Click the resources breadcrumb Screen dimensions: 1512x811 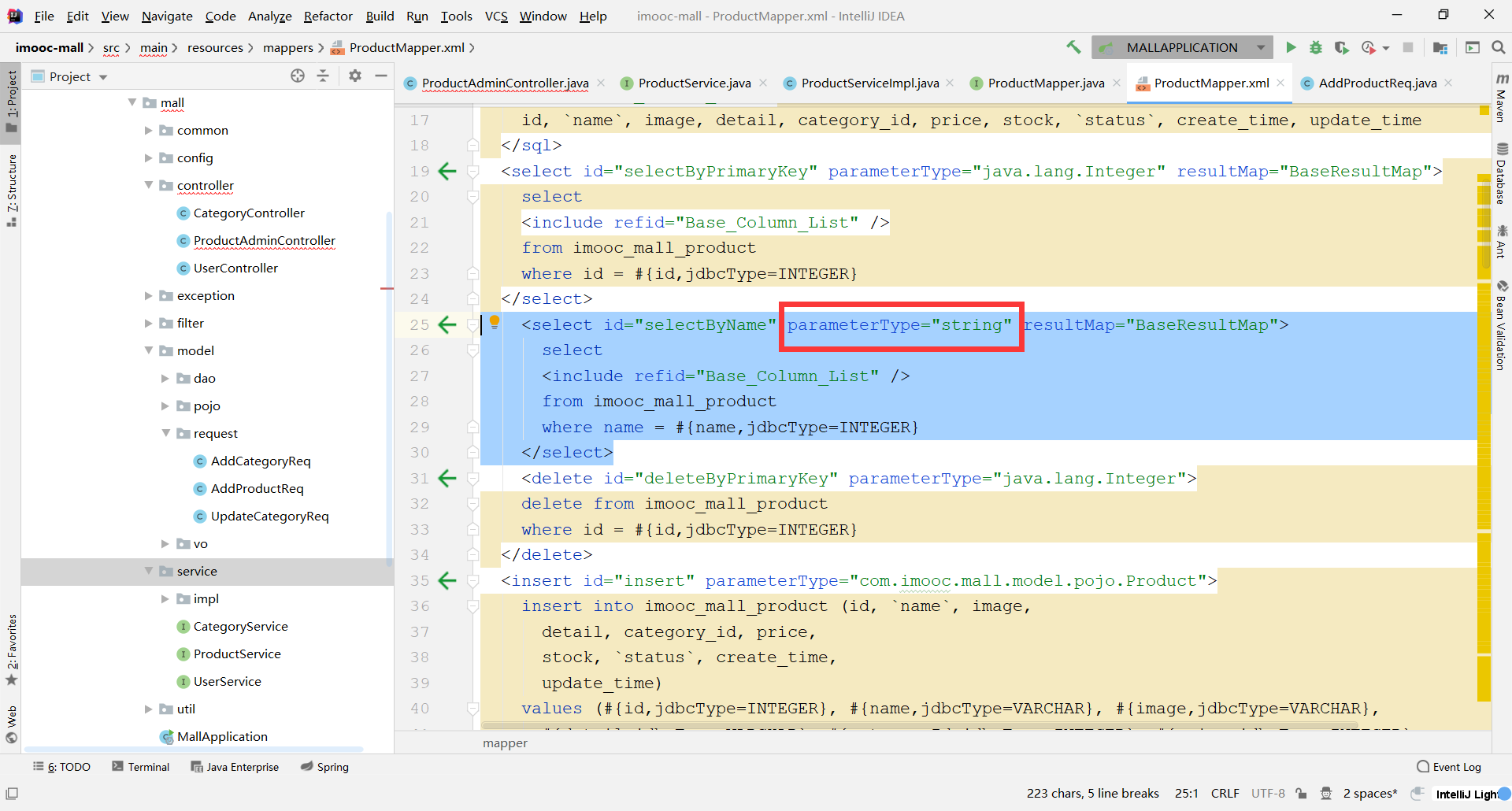pos(215,48)
